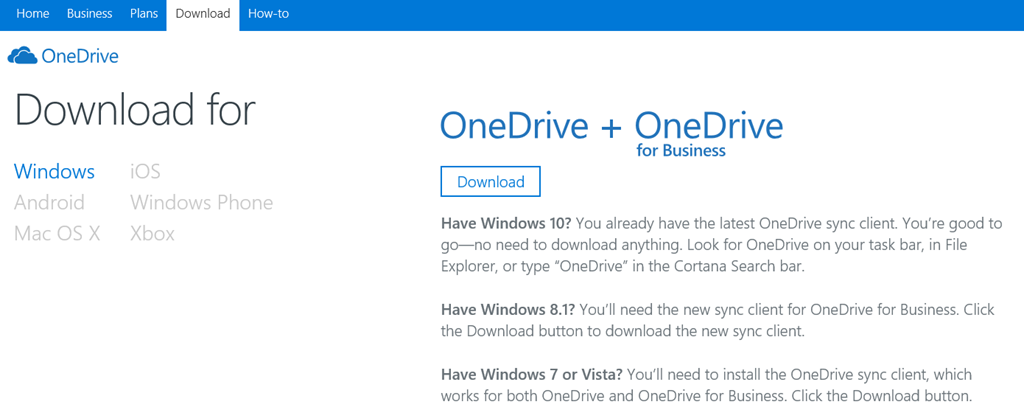
Task: Switch to the Plans nav item
Action: click(x=144, y=14)
